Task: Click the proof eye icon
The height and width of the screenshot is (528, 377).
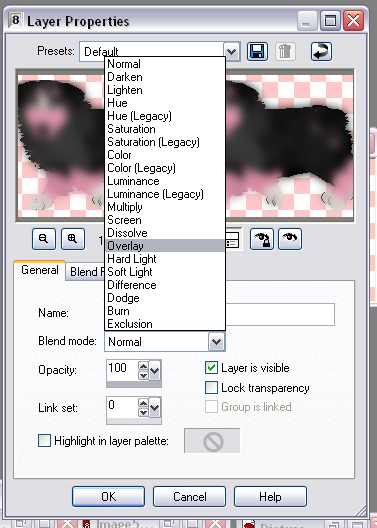Action: pos(290,239)
